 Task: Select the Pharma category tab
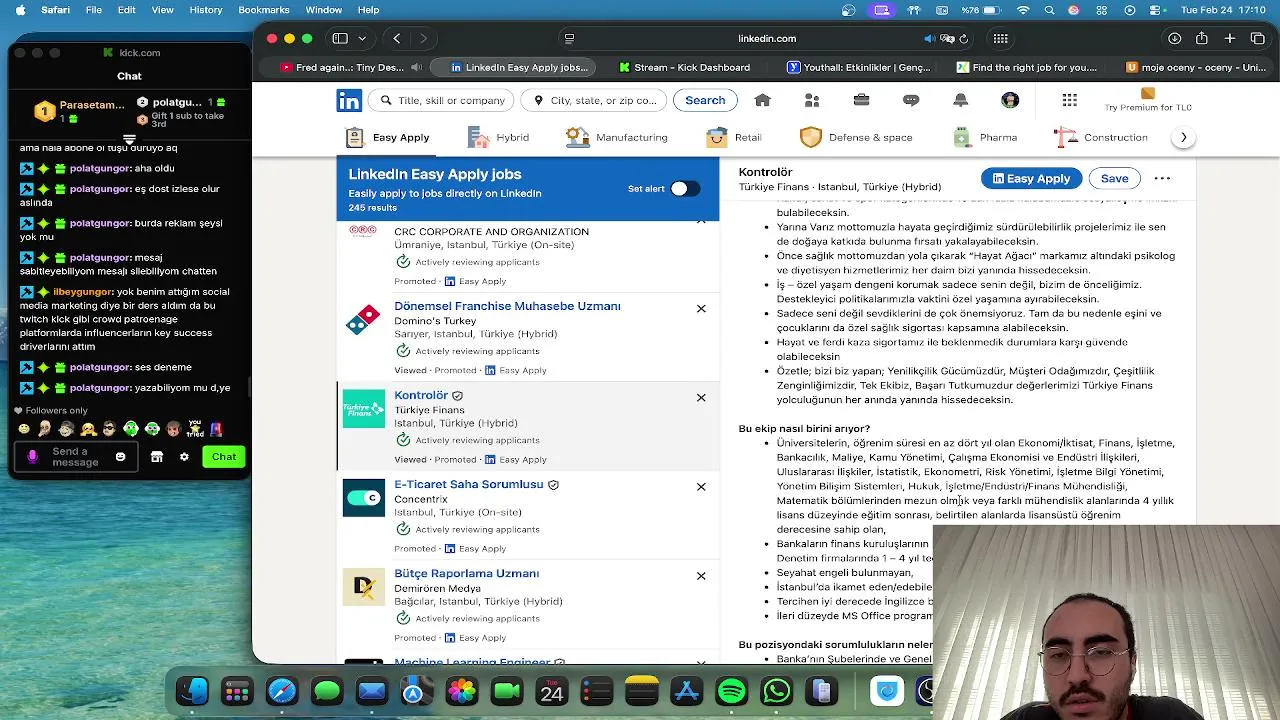[985, 137]
